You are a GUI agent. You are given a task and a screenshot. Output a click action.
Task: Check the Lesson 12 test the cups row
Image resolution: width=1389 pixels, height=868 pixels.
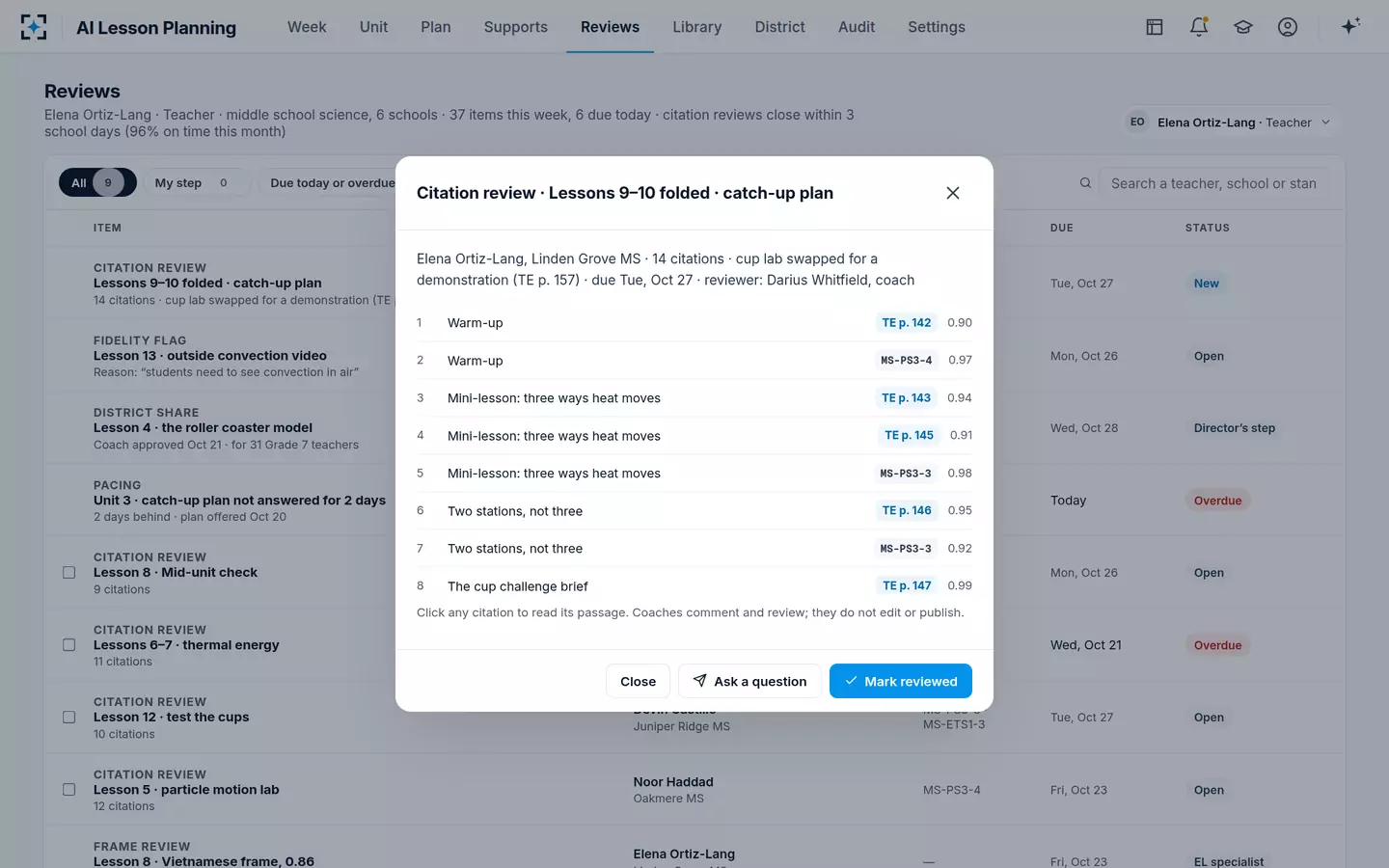coord(69,718)
